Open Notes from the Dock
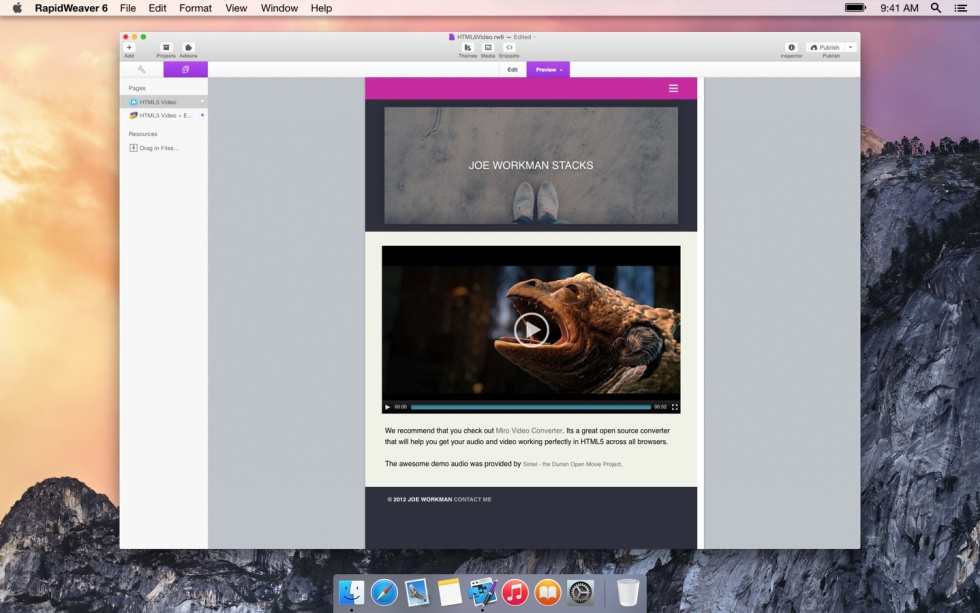This screenshot has height=613, width=980. (449, 592)
